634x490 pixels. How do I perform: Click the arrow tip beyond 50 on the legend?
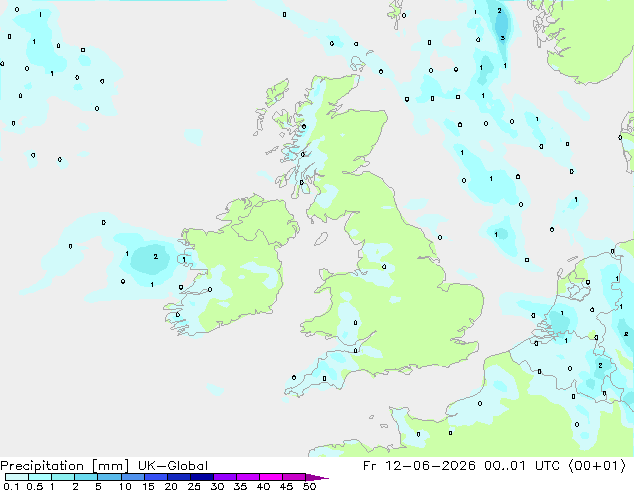(317, 477)
